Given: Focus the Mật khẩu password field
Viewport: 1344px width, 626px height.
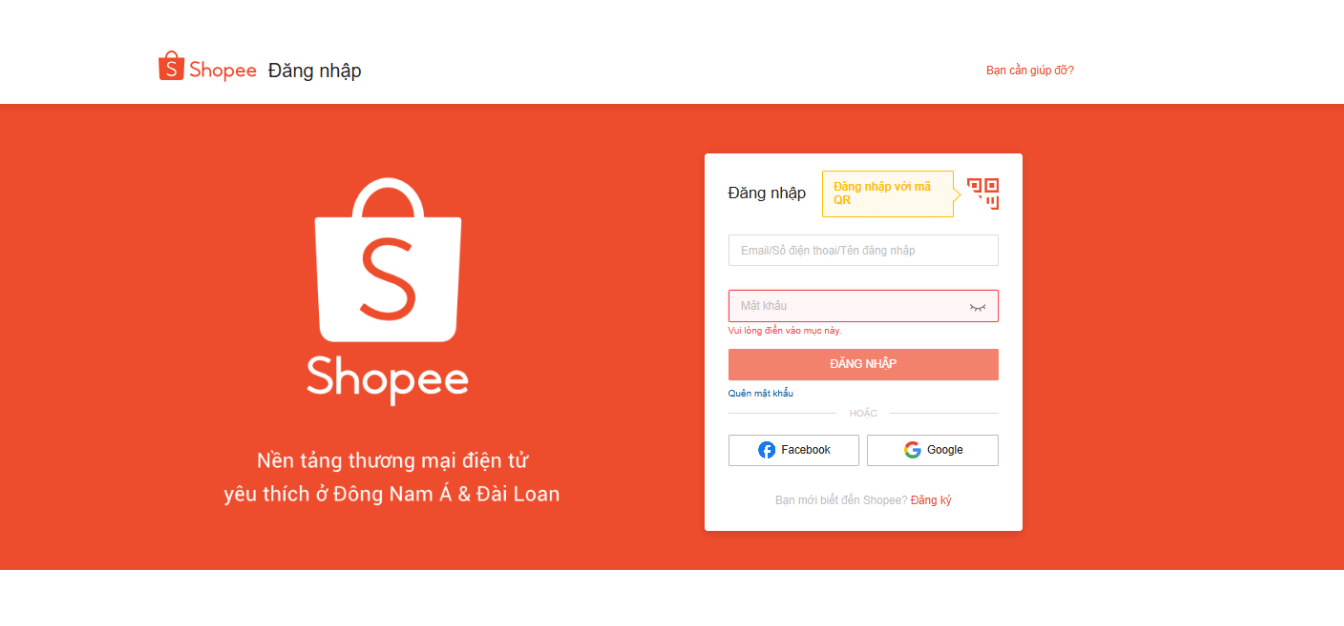Looking at the screenshot, I should click(863, 306).
